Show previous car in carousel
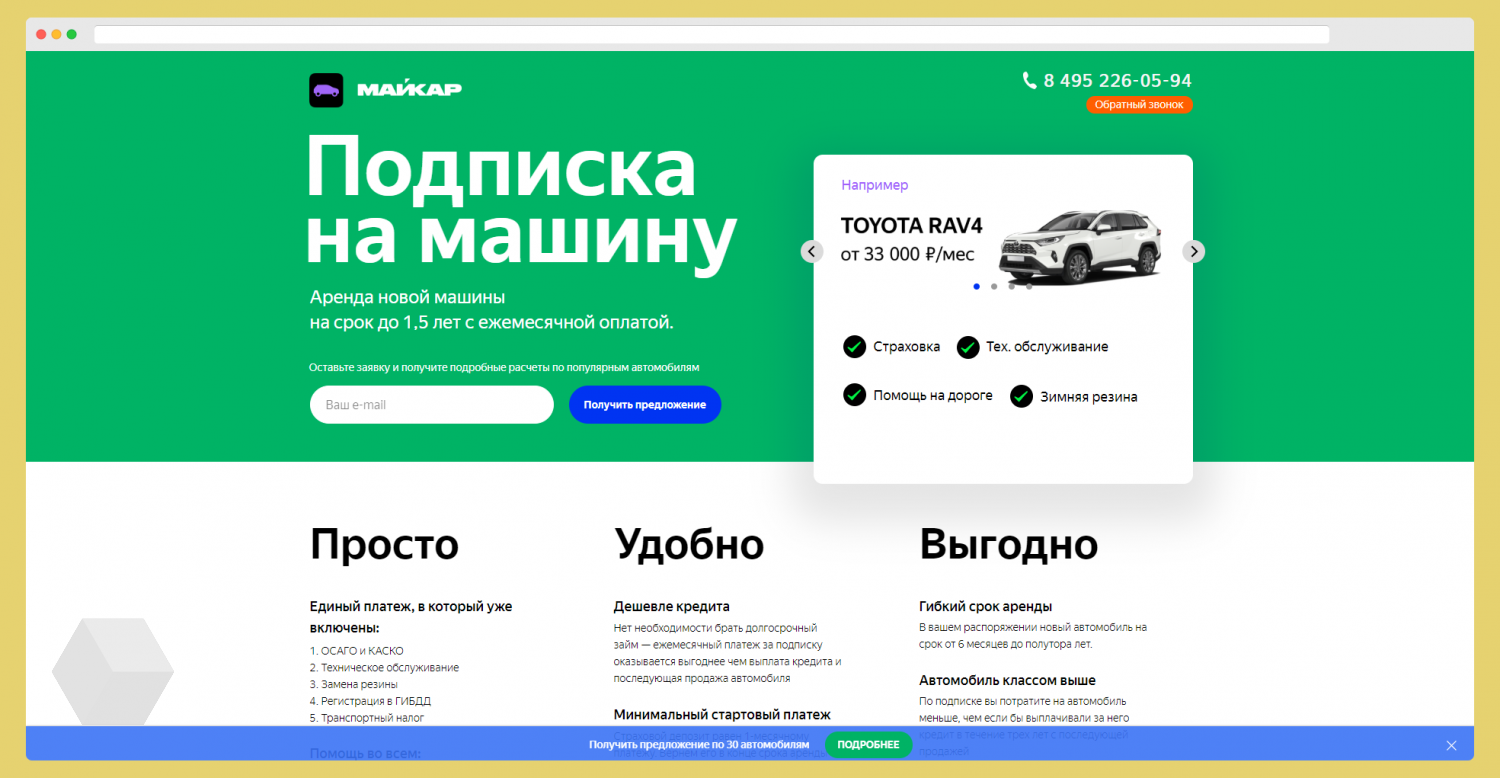 coord(812,252)
